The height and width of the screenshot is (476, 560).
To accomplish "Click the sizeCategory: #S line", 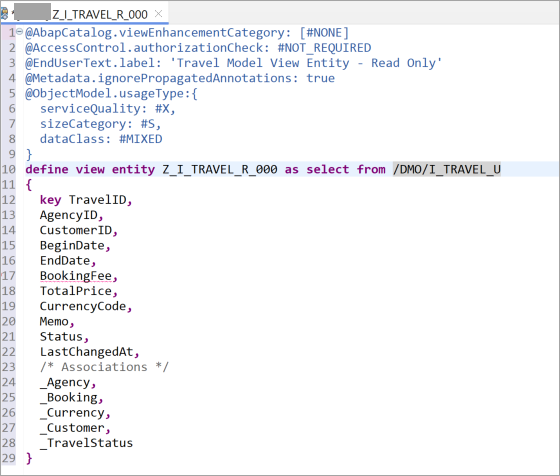I will click(x=100, y=124).
